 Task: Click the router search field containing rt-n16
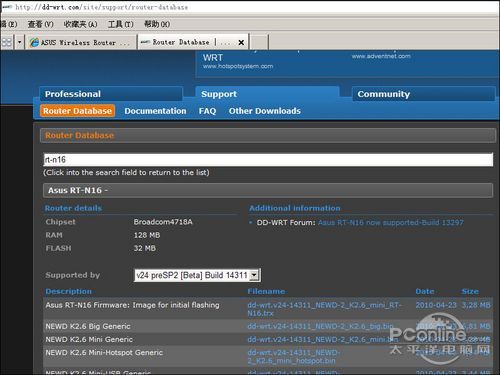click(268, 159)
